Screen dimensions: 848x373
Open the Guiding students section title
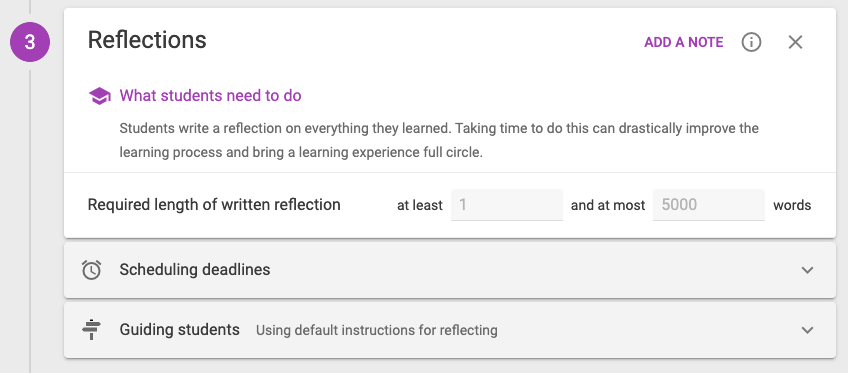[180, 329]
